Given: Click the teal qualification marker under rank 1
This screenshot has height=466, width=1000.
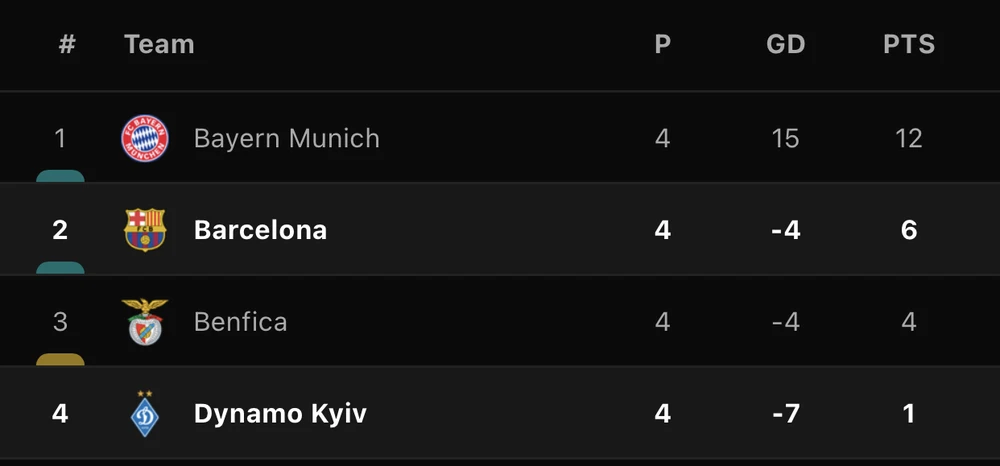Looking at the screenshot, I should click(60, 176).
